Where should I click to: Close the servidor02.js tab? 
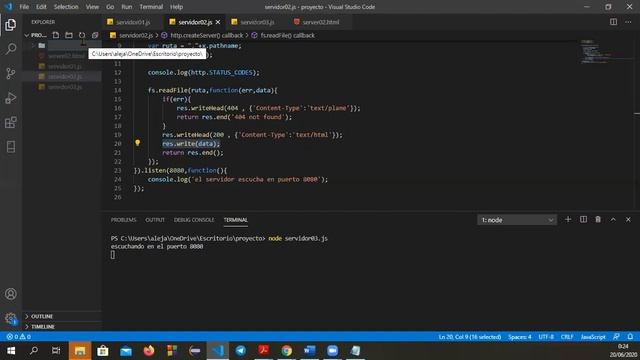tap(218, 22)
